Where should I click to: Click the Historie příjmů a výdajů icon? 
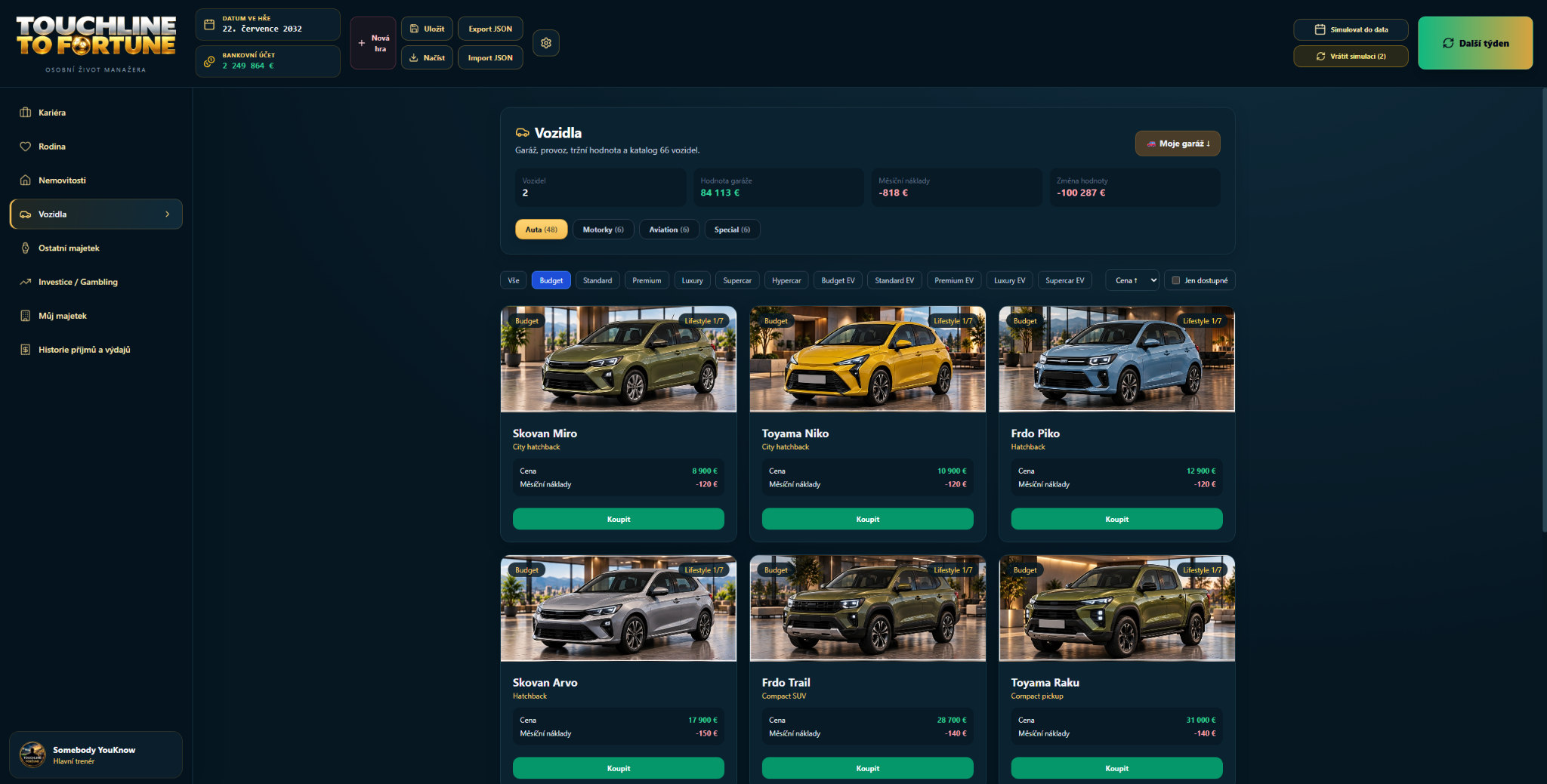(x=25, y=350)
